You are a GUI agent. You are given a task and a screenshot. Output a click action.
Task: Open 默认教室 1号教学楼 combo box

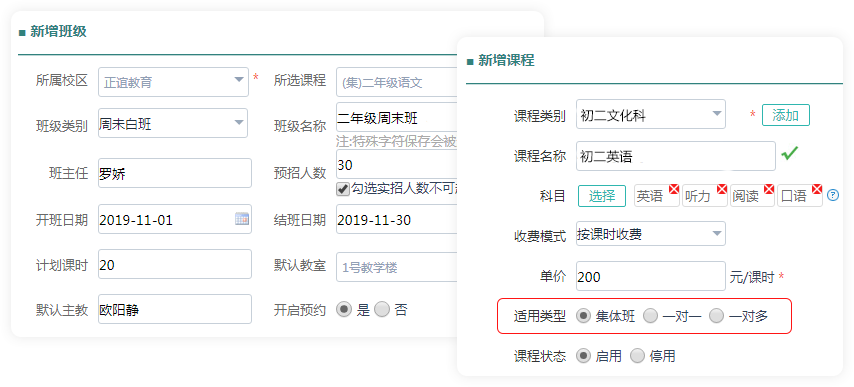point(396,267)
